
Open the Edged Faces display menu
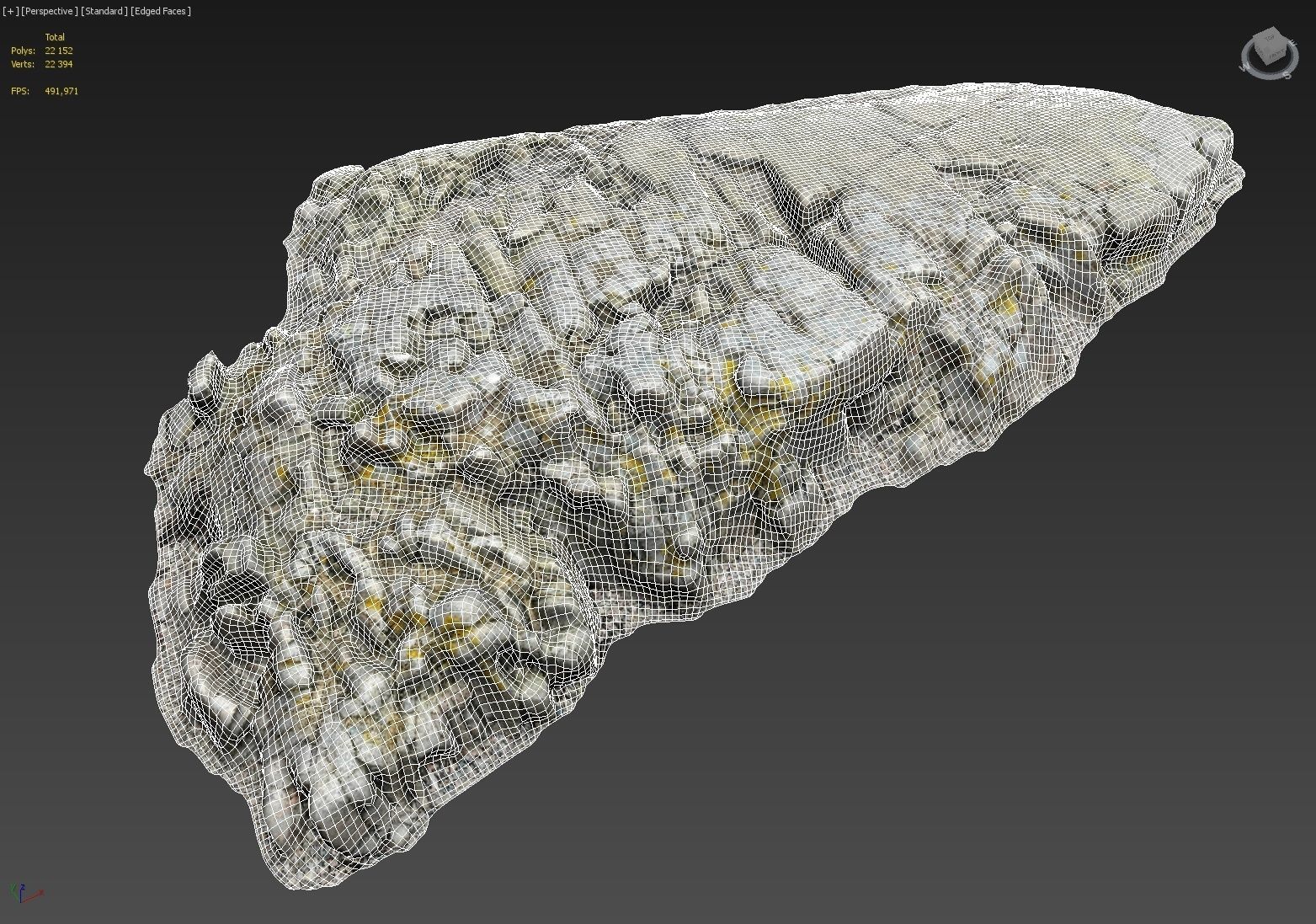(x=162, y=11)
